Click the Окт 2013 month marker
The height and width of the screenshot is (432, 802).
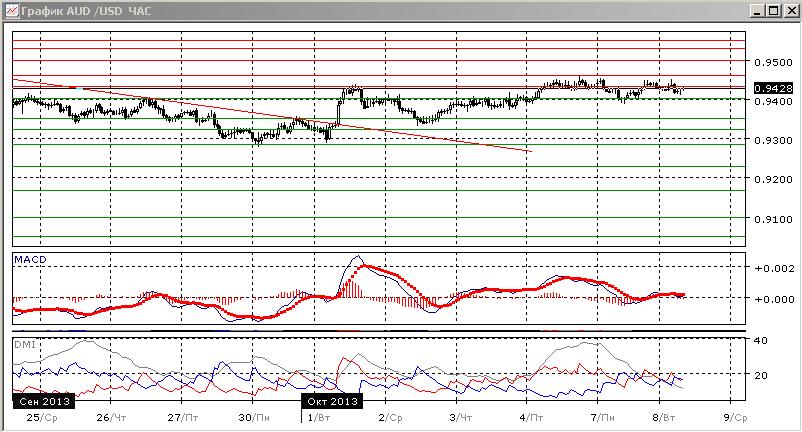332,401
